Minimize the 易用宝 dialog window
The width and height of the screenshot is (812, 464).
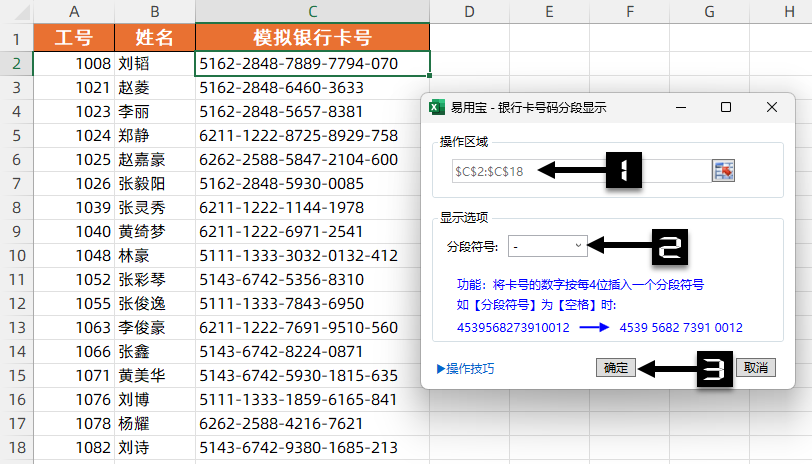pos(681,107)
